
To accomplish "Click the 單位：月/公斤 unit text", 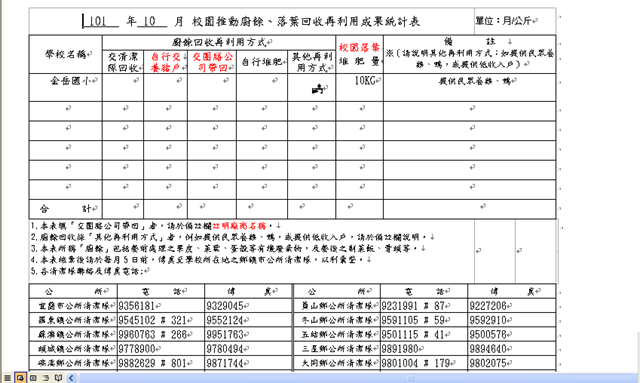I will [x=505, y=20].
